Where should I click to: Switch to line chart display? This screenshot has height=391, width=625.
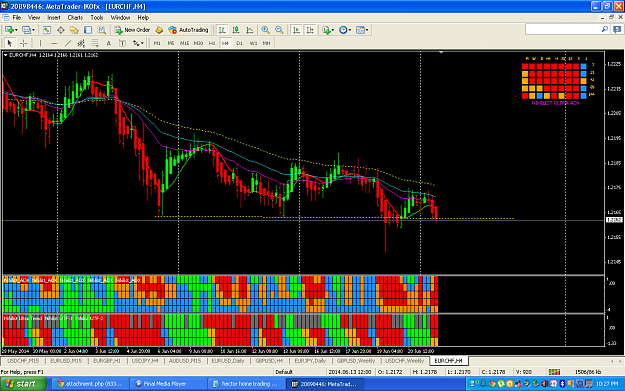coord(250,30)
